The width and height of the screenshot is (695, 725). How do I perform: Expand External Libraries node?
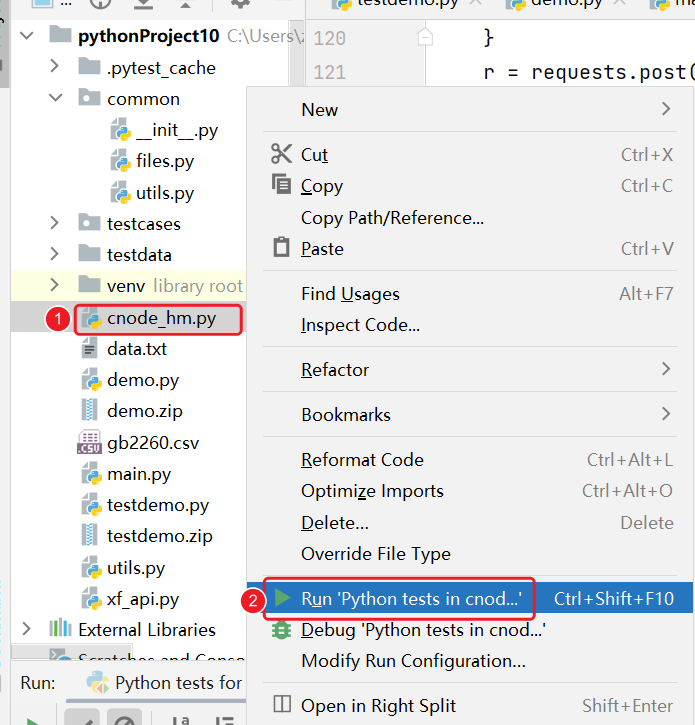click(x=26, y=629)
